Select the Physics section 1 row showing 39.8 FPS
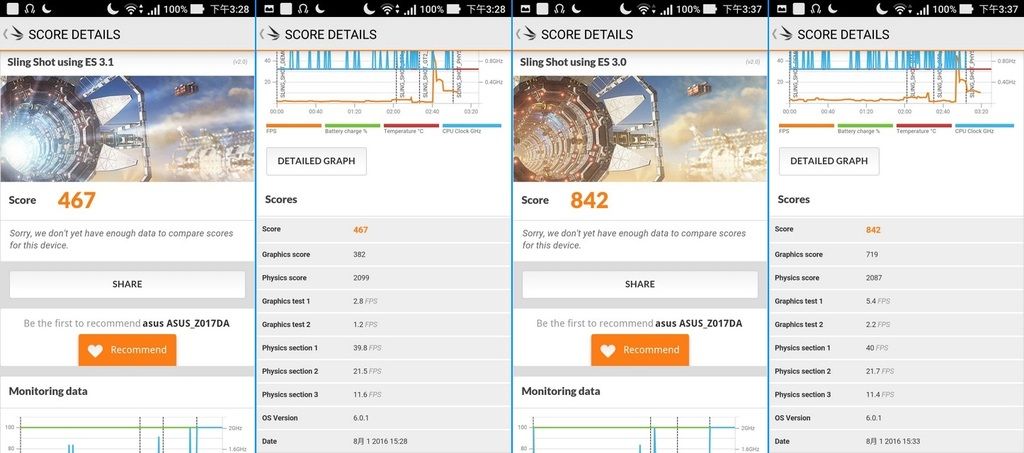 [382, 348]
